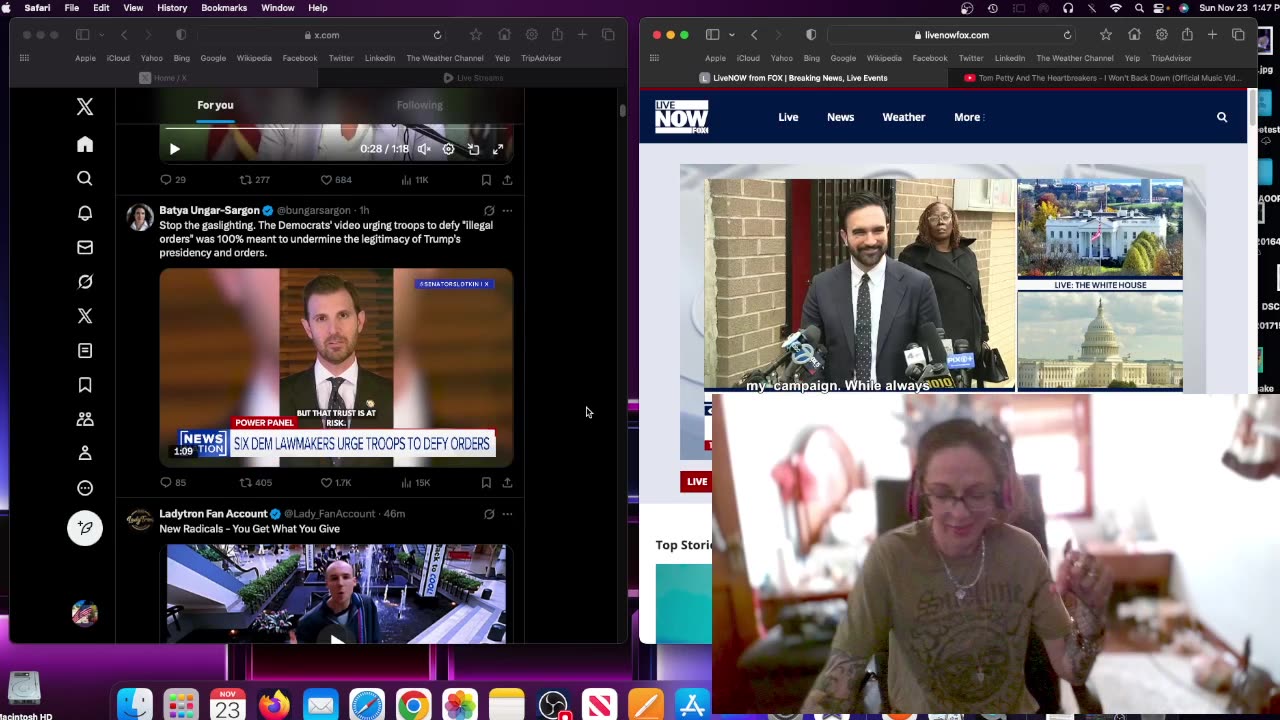Go to X Home via house icon
The width and height of the screenshot is (1280, 720).
pos(85,144)
